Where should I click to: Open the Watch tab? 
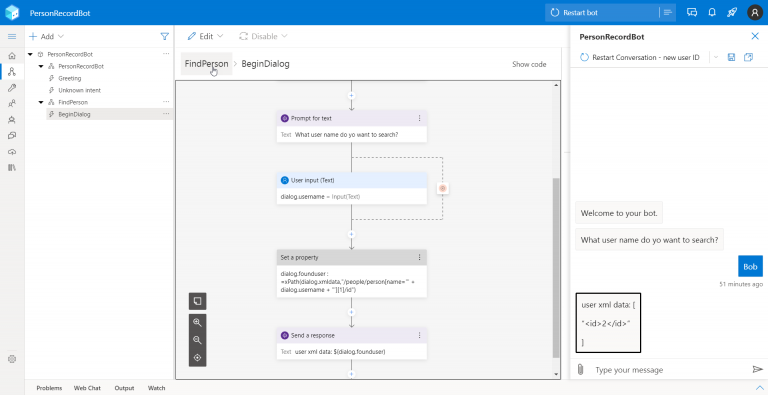tap(156, 388)
